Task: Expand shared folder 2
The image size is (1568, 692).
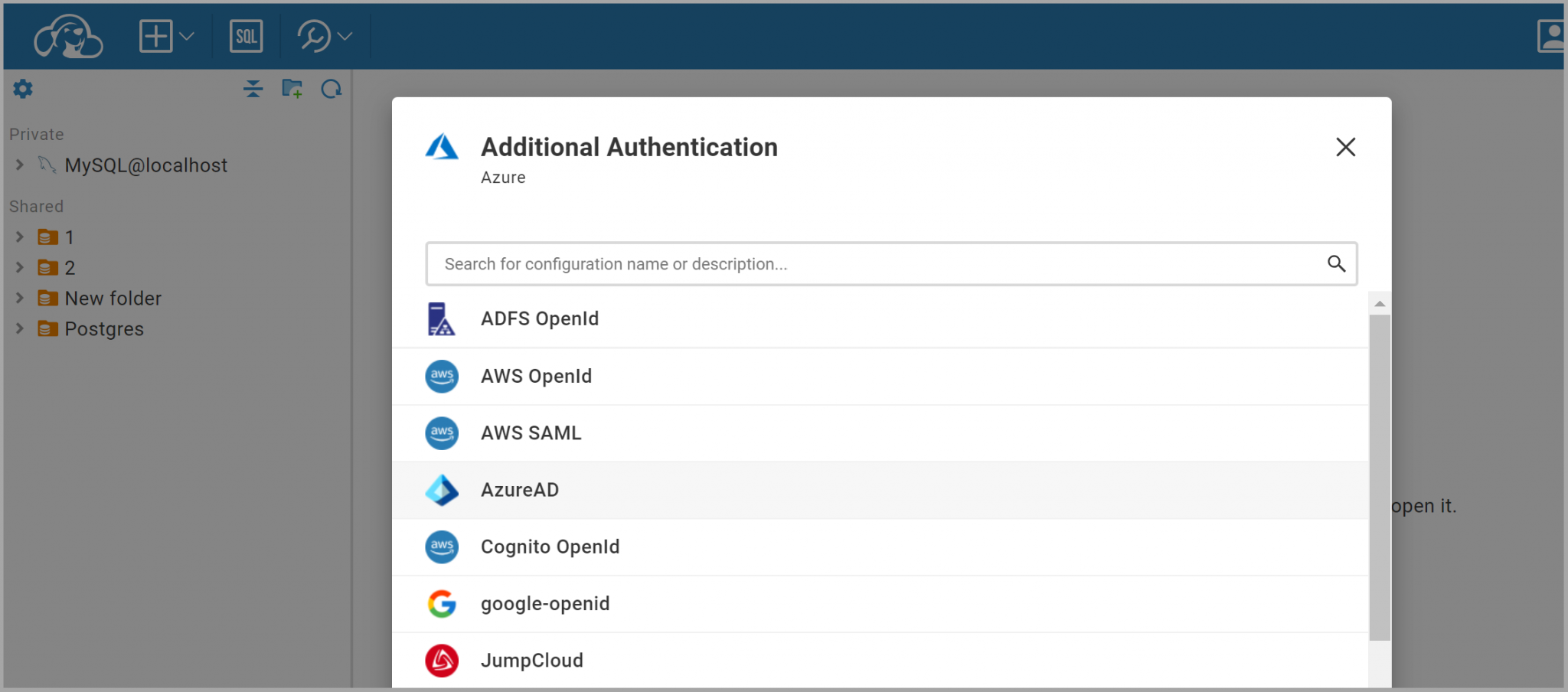Action: 18,267
